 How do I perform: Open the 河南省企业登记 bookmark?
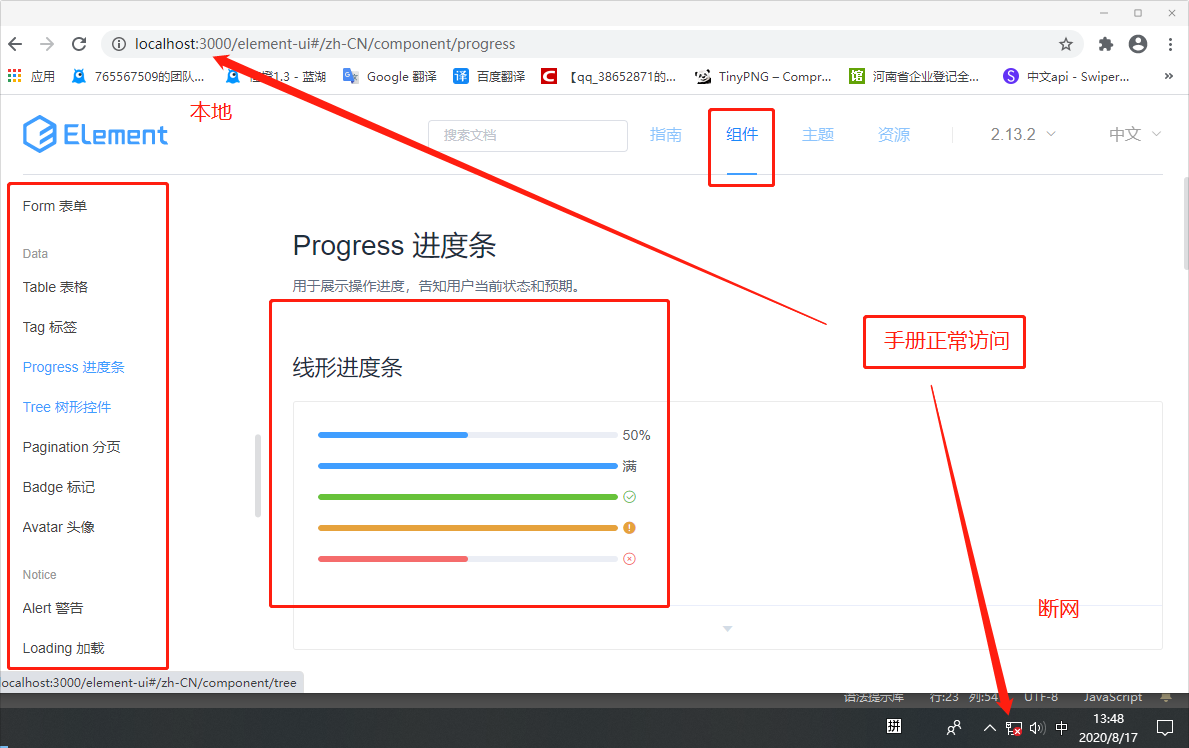point(914,76)
